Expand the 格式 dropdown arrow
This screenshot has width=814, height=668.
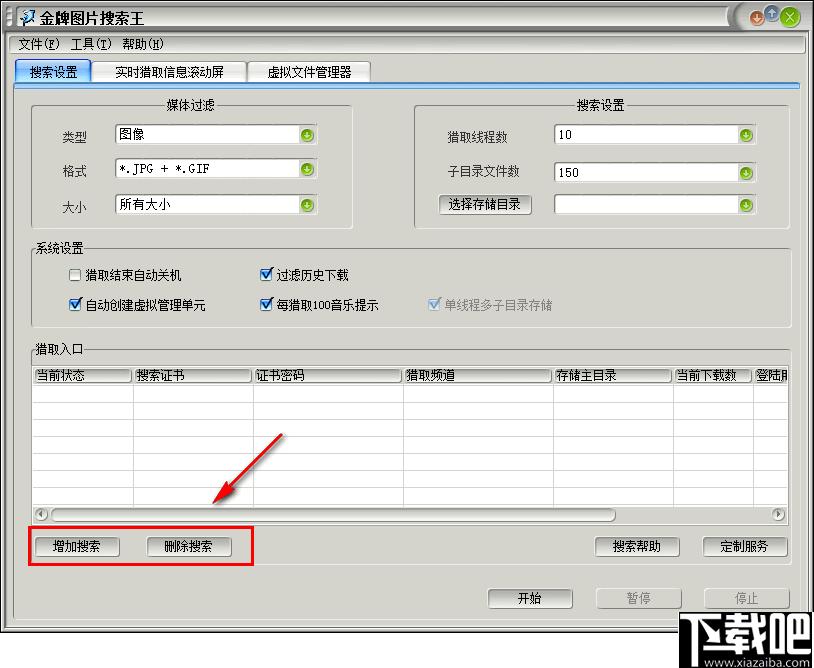pos(307,169)
